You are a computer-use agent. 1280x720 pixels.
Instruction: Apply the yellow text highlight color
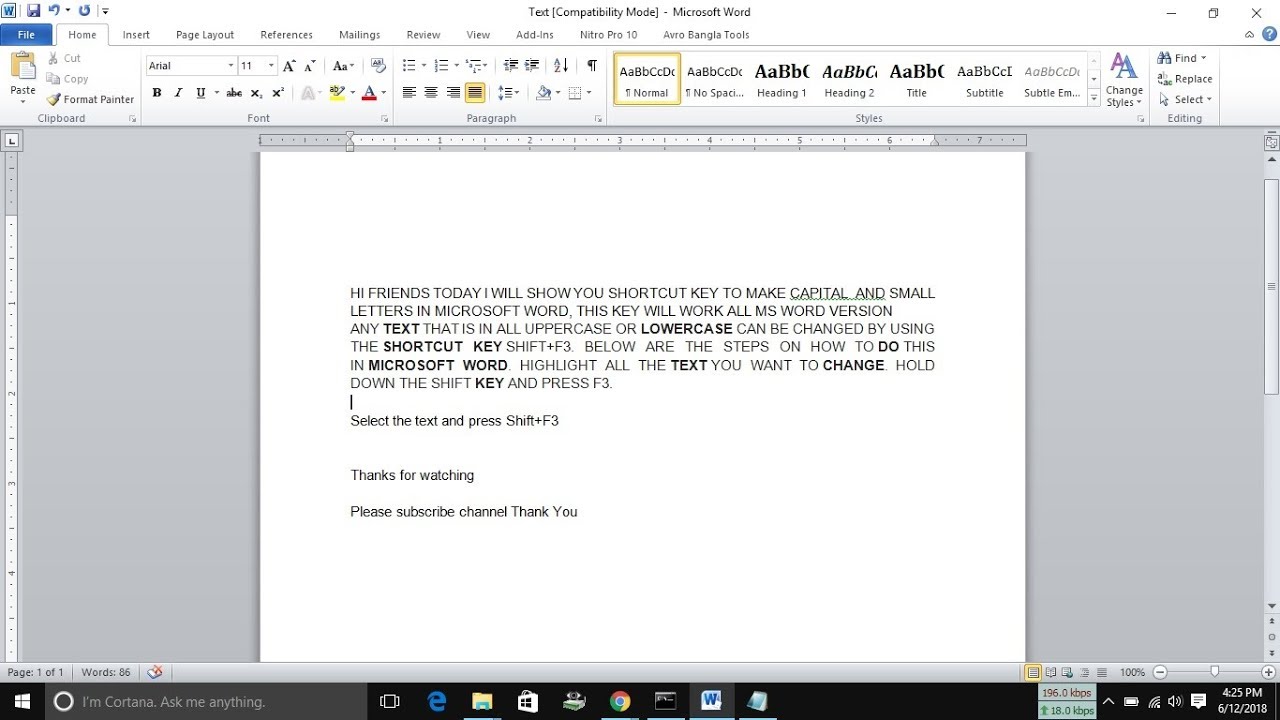pos(337,93)
